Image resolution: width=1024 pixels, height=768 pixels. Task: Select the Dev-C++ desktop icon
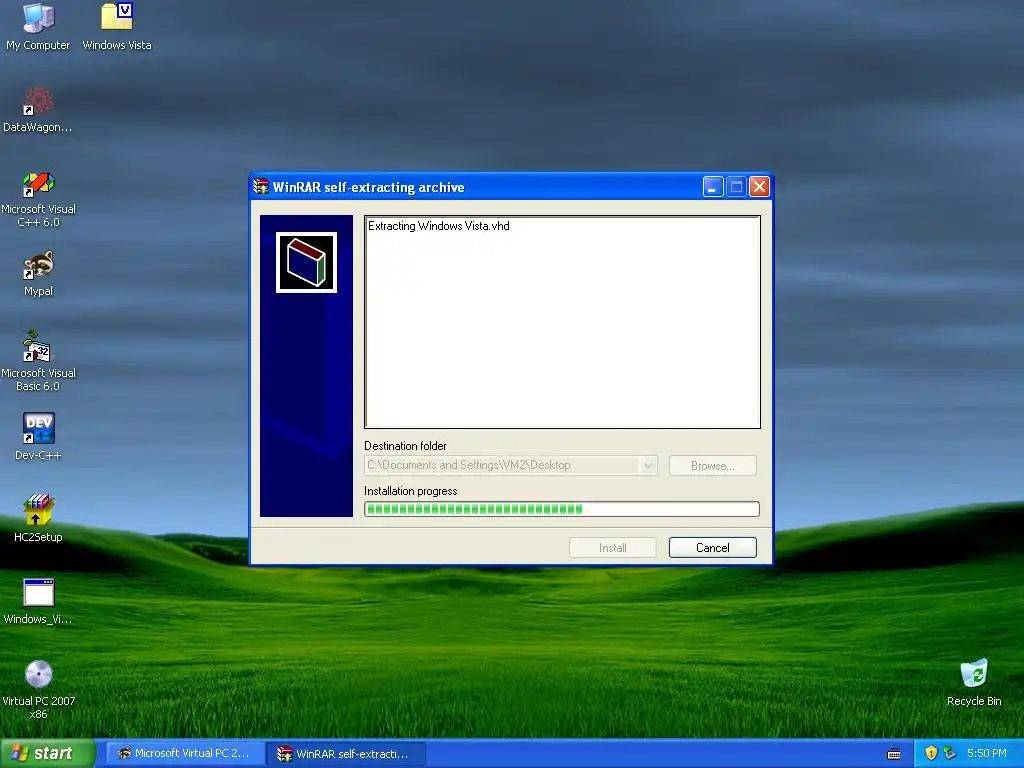(x=38, y=428)
